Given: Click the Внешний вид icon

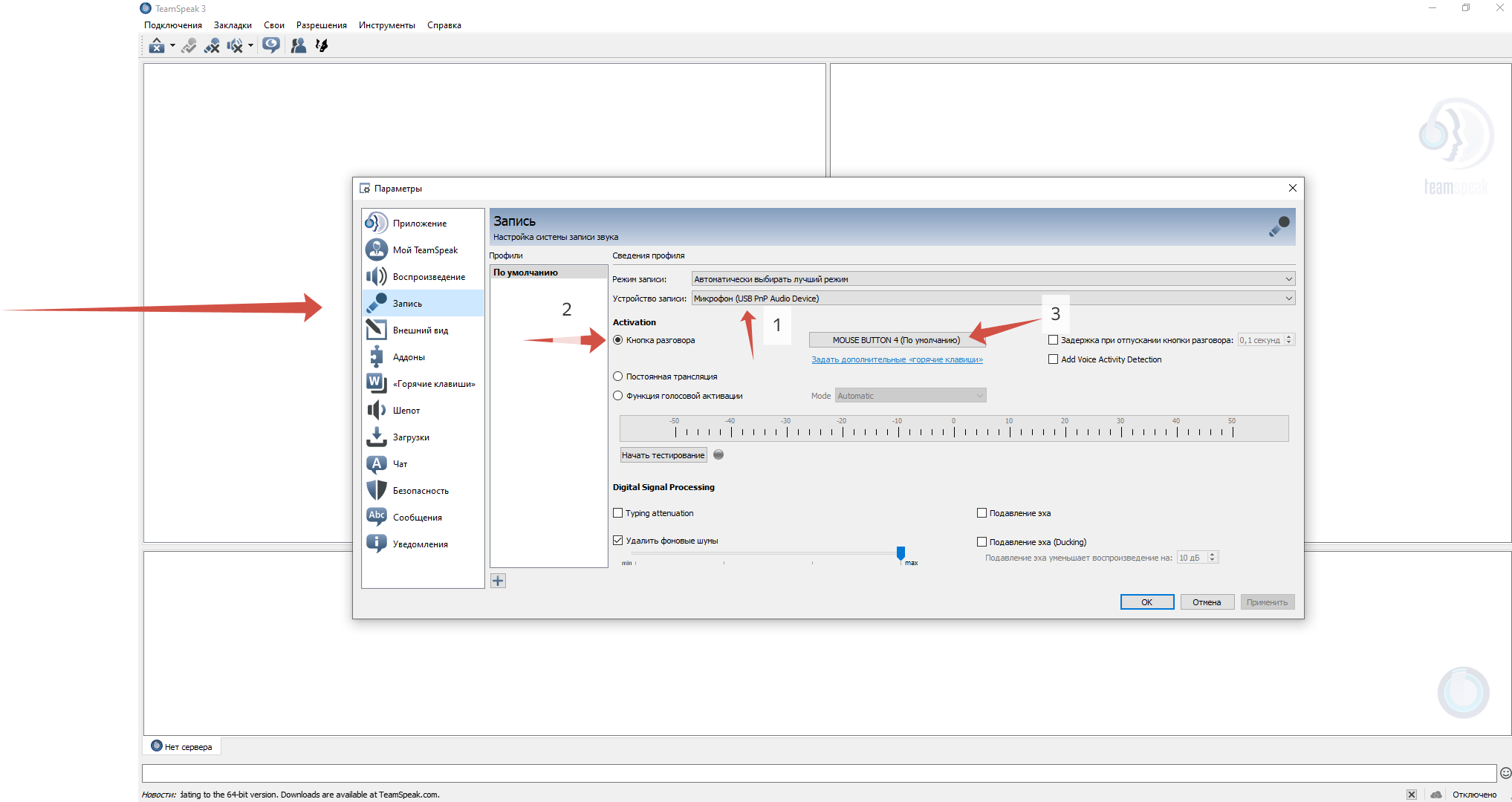Looking at the screenshot, I should click(x=377, y=330).
